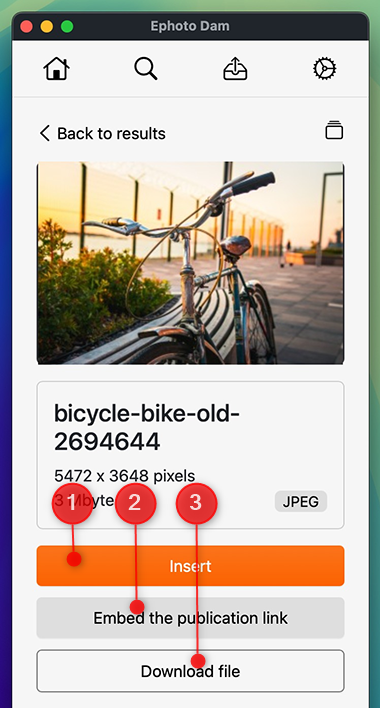Open the magnifying glass search icon
380x708 pixels.
coord(146,69)
